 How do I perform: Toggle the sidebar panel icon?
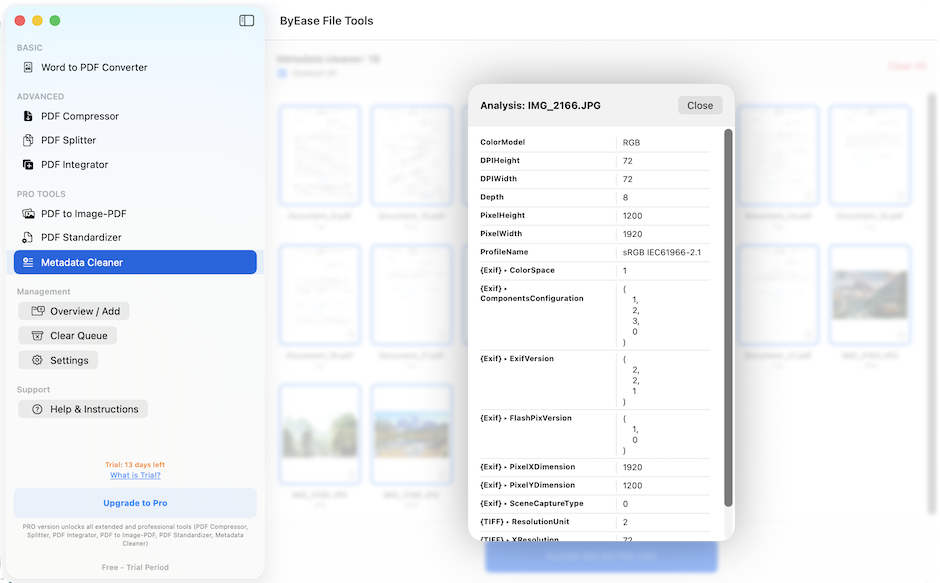[x=246, y=20]
